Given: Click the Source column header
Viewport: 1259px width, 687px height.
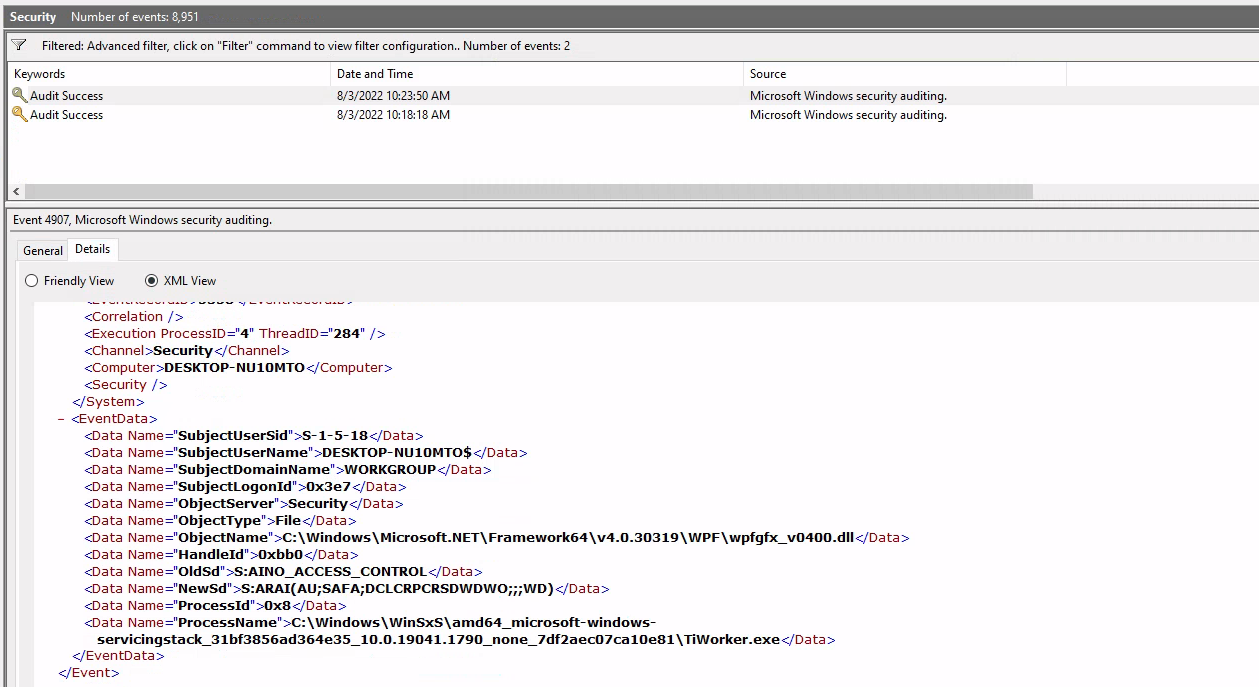Looking at the screenshot, I should point(905,74).
